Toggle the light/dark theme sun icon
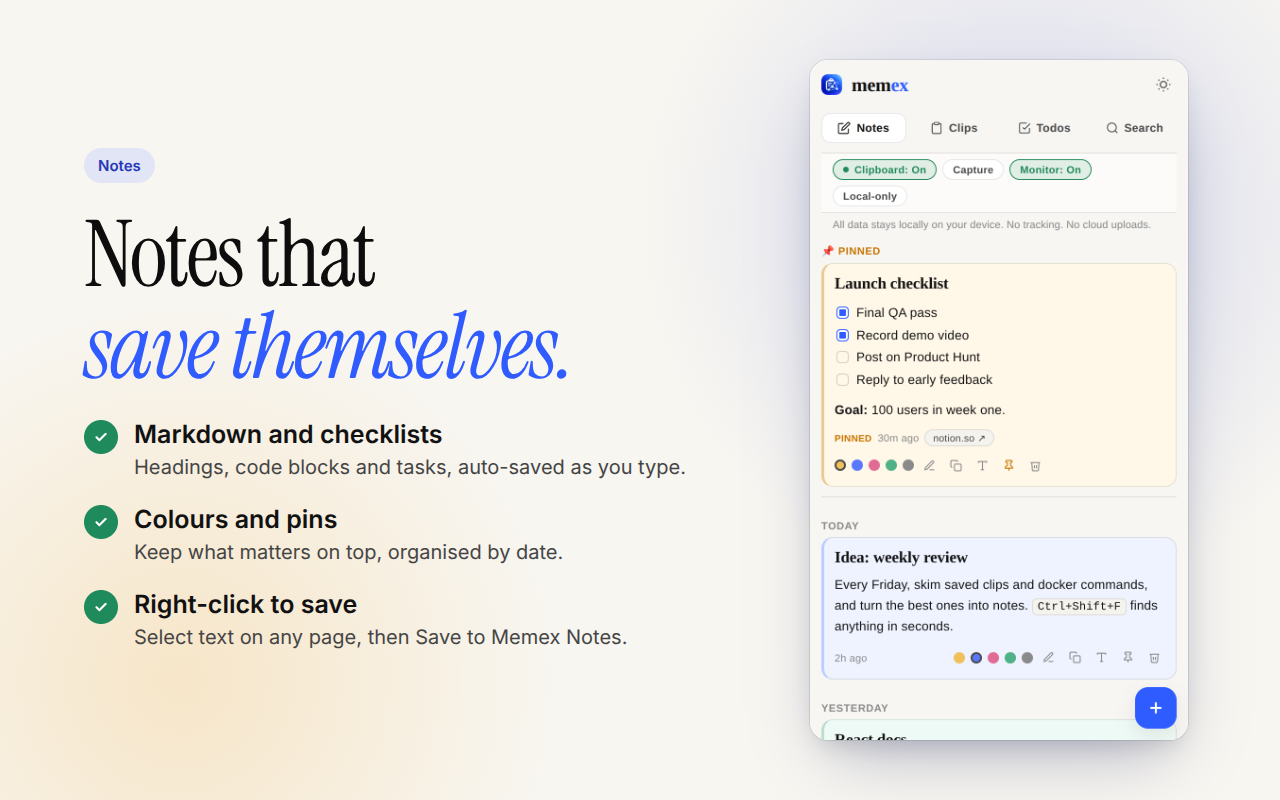The width and height of the screenshot is (1280, 800). click(1163, 85)
